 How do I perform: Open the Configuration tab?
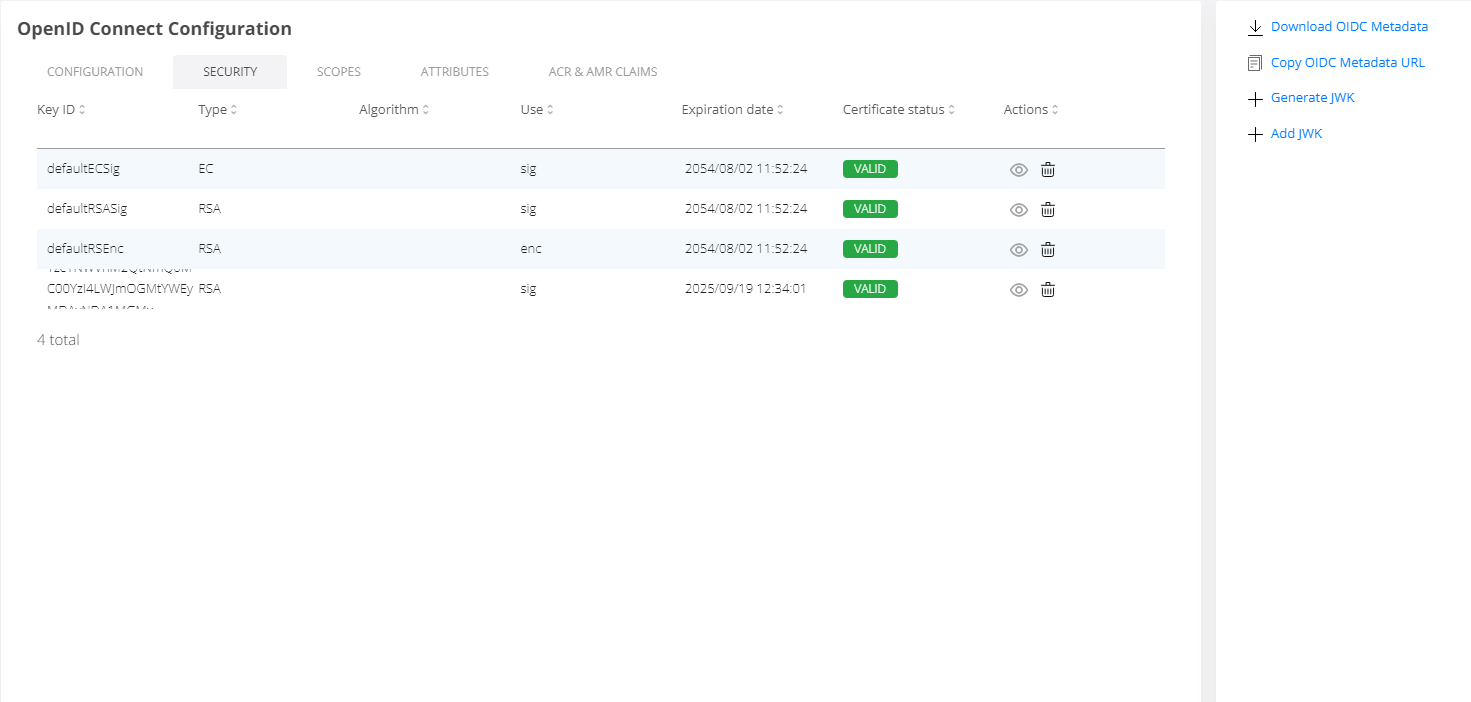(95, 72)
